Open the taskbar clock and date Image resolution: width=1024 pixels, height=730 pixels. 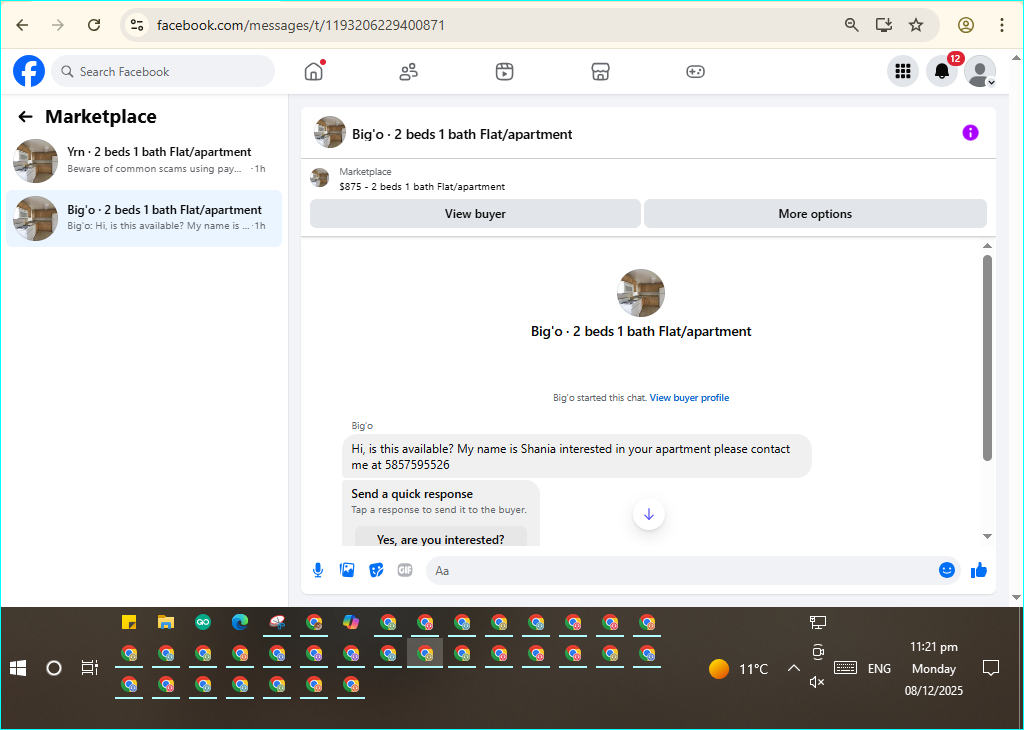click(x=933, y=669)
